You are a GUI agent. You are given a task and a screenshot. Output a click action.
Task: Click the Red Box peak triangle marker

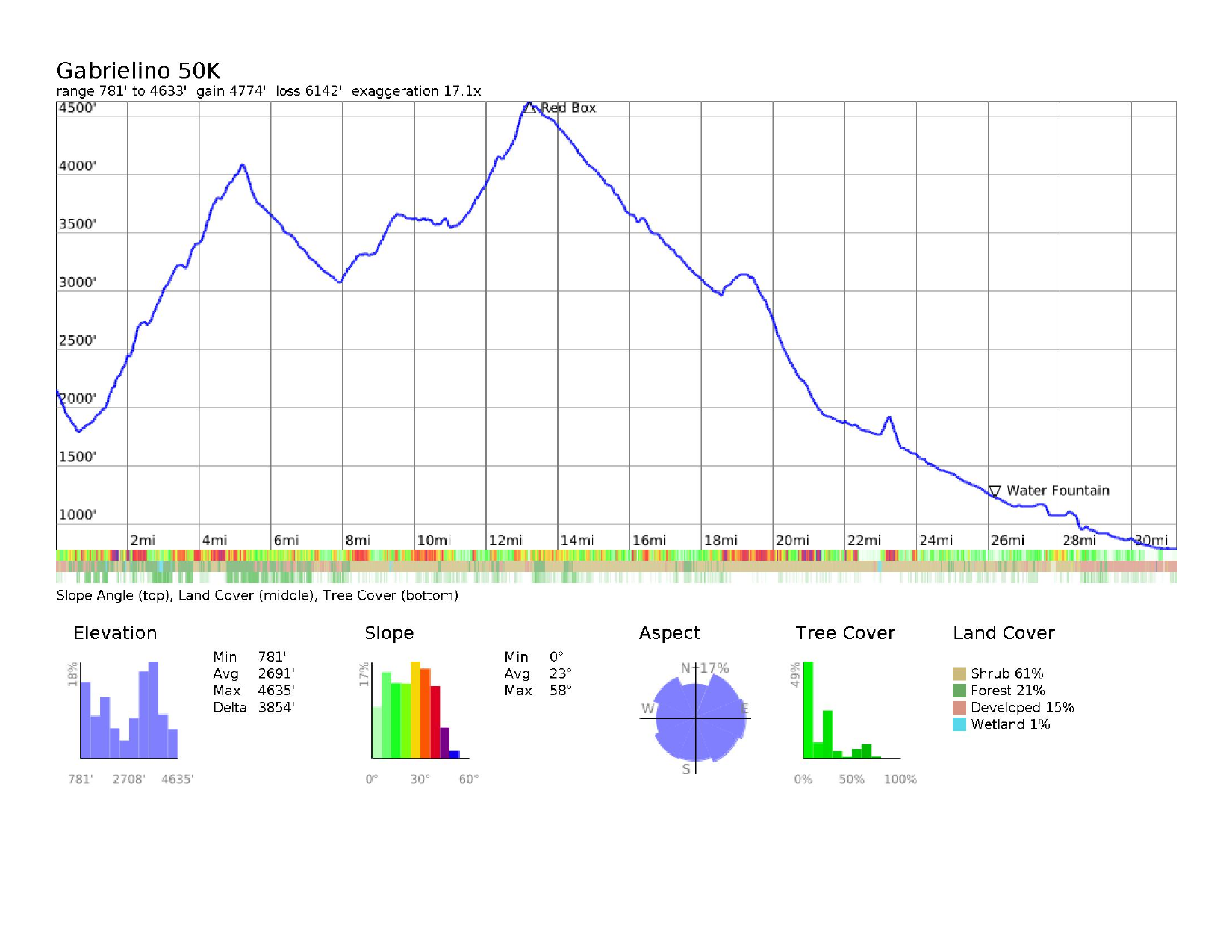(x=529, y=108)
